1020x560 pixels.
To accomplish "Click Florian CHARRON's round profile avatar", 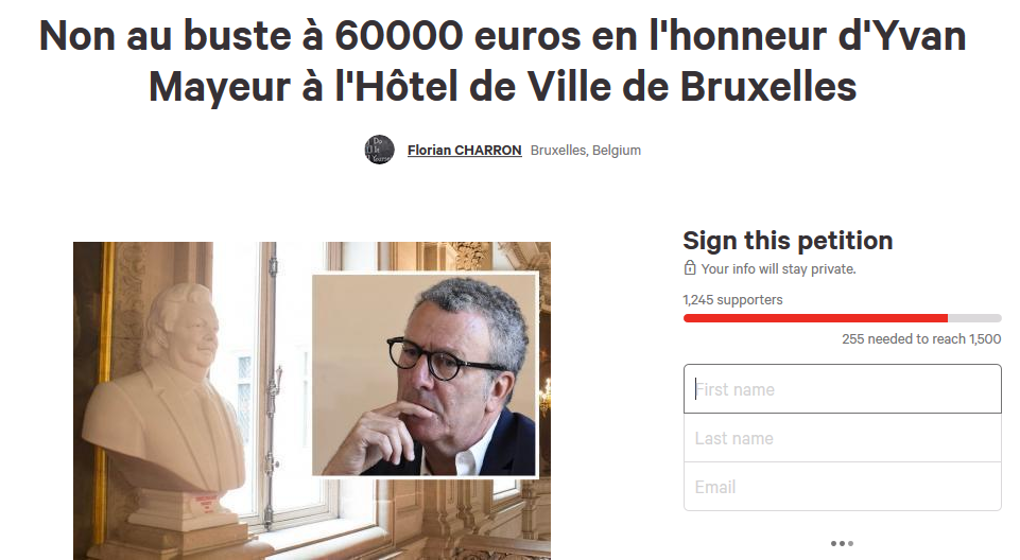I will tap(379, 150).
